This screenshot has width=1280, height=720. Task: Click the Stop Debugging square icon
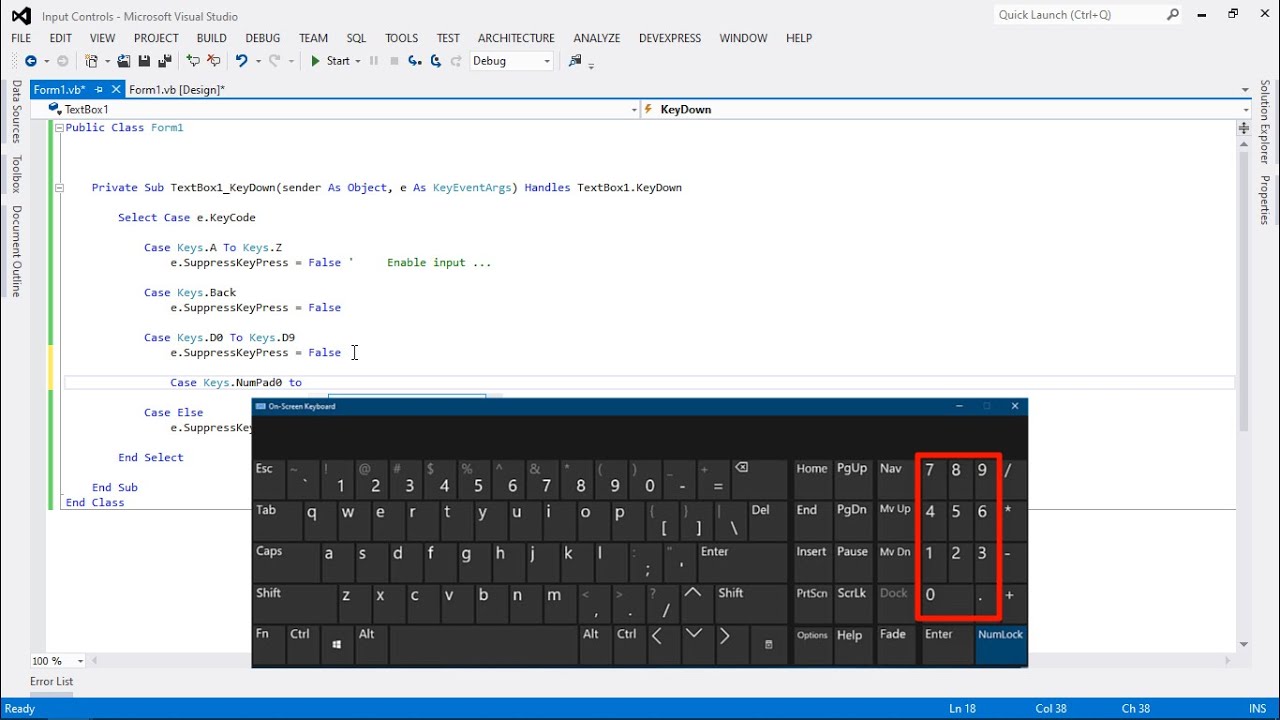point(394,61)
